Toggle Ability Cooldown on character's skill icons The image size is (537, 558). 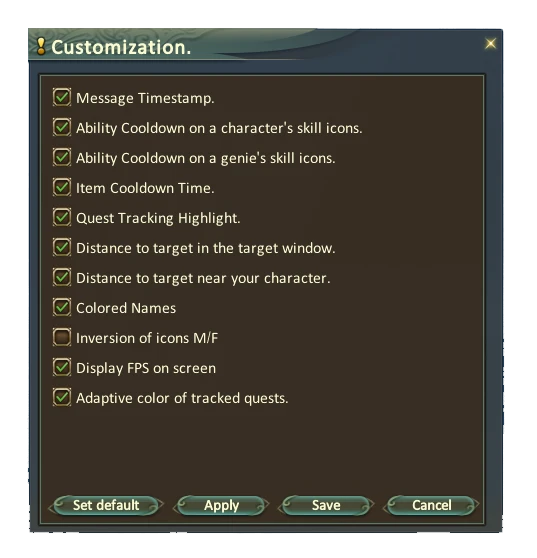[62, 127]
